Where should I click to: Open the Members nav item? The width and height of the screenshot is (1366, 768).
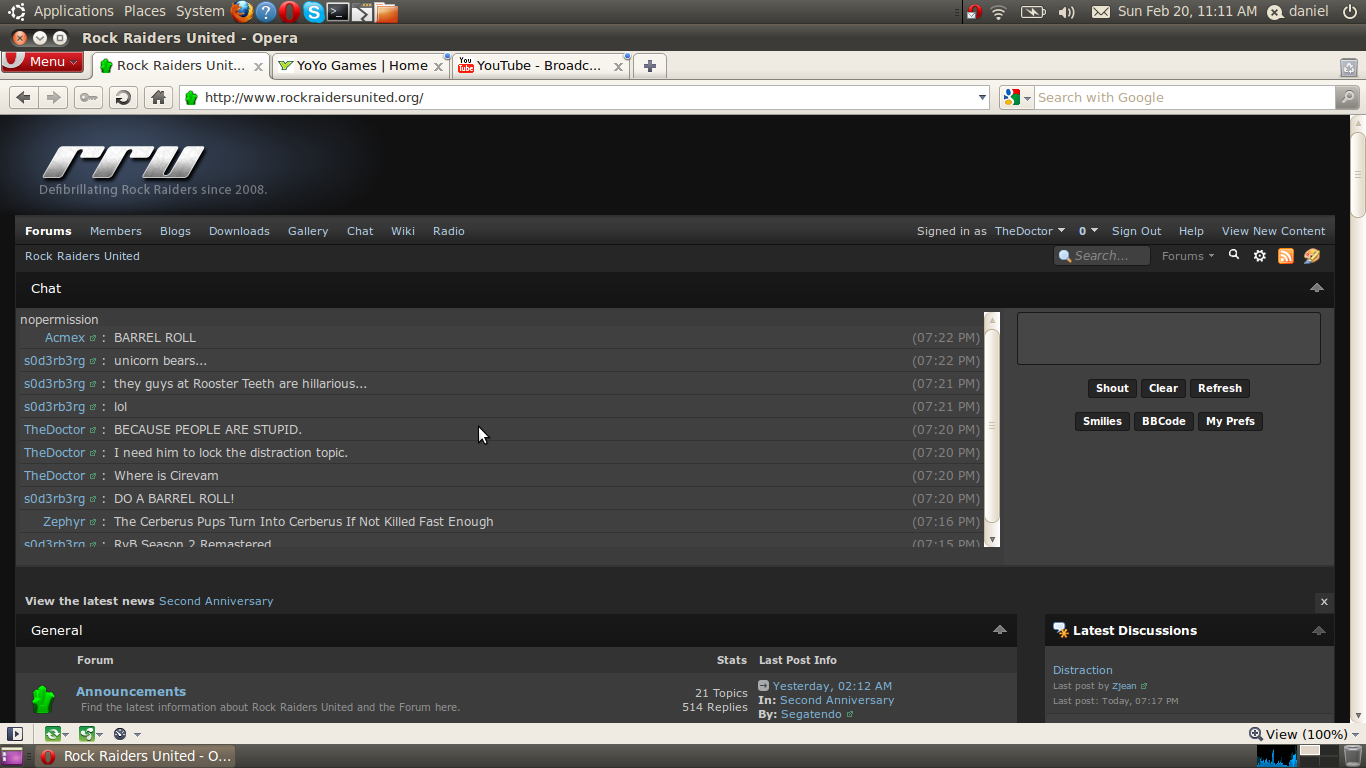(x=116, y=231)
